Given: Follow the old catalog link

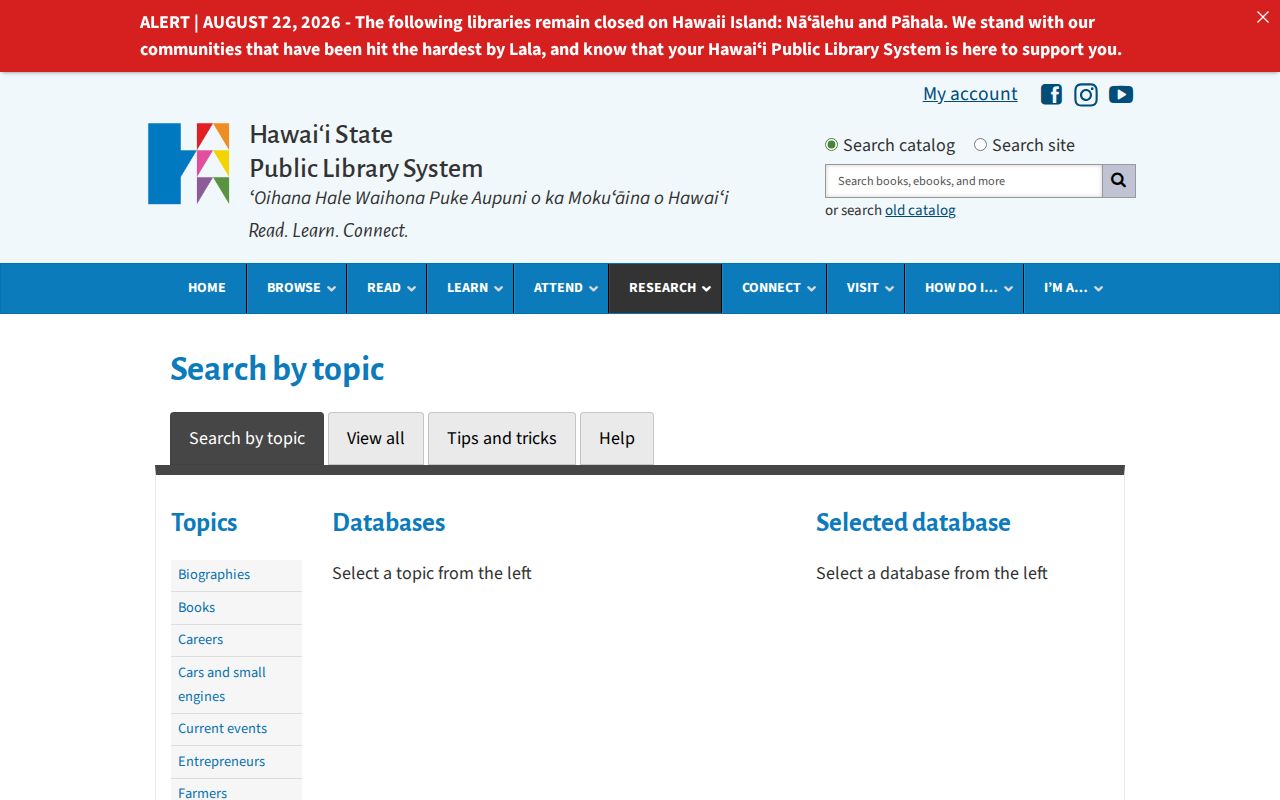Looking at the screenshot, I should pos(920,210).
